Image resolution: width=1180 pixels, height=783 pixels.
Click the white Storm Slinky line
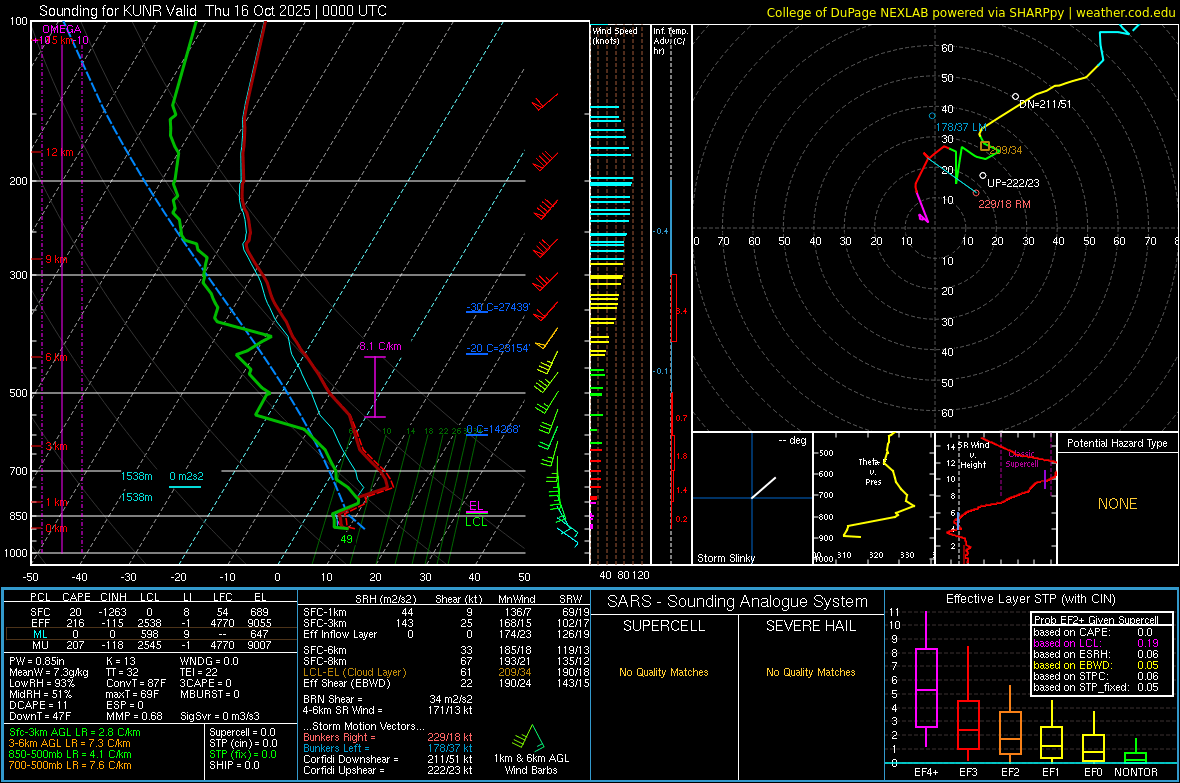click(763, 487)
